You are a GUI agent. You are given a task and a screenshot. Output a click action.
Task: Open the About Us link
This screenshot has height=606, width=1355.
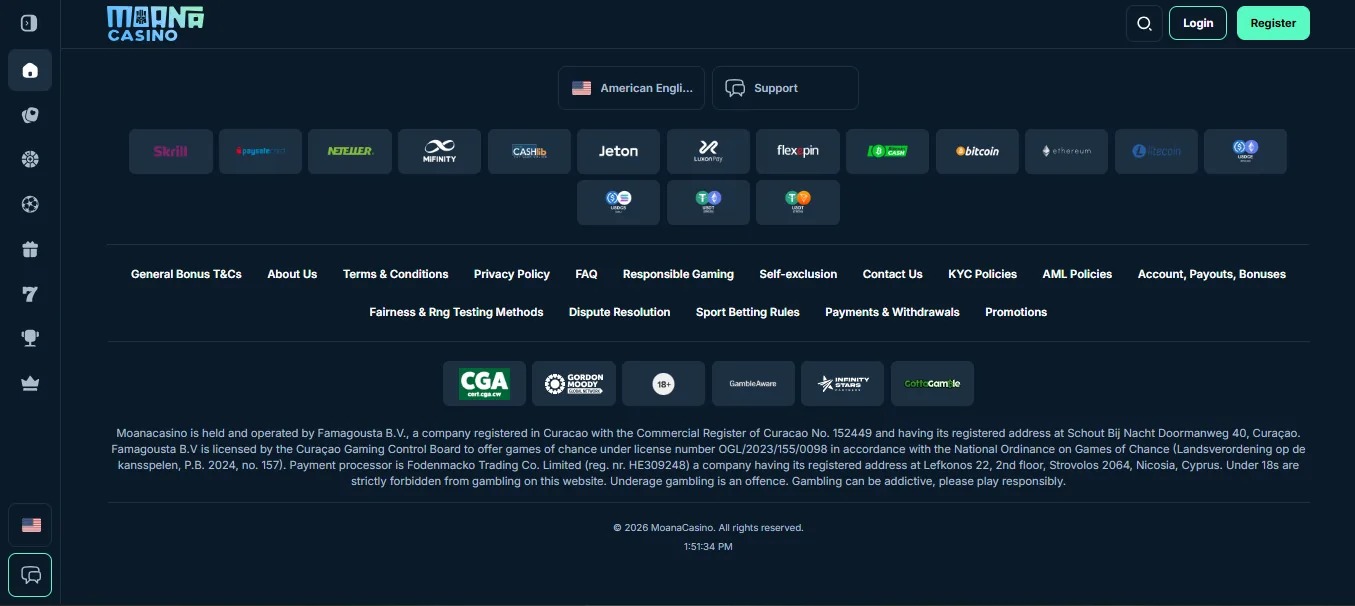[292, 274]
